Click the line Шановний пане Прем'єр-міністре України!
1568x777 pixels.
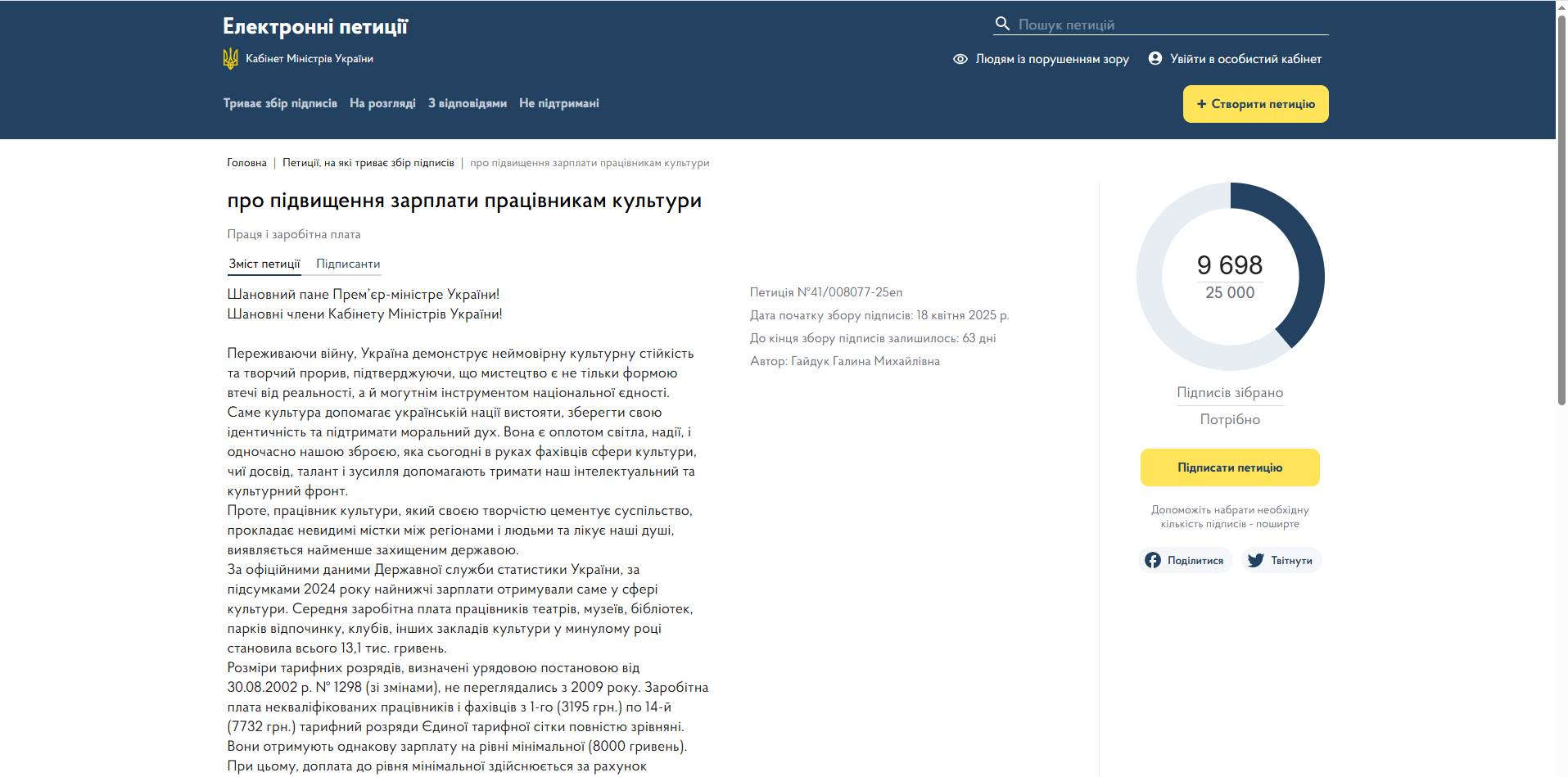click(x=364, y=294)
